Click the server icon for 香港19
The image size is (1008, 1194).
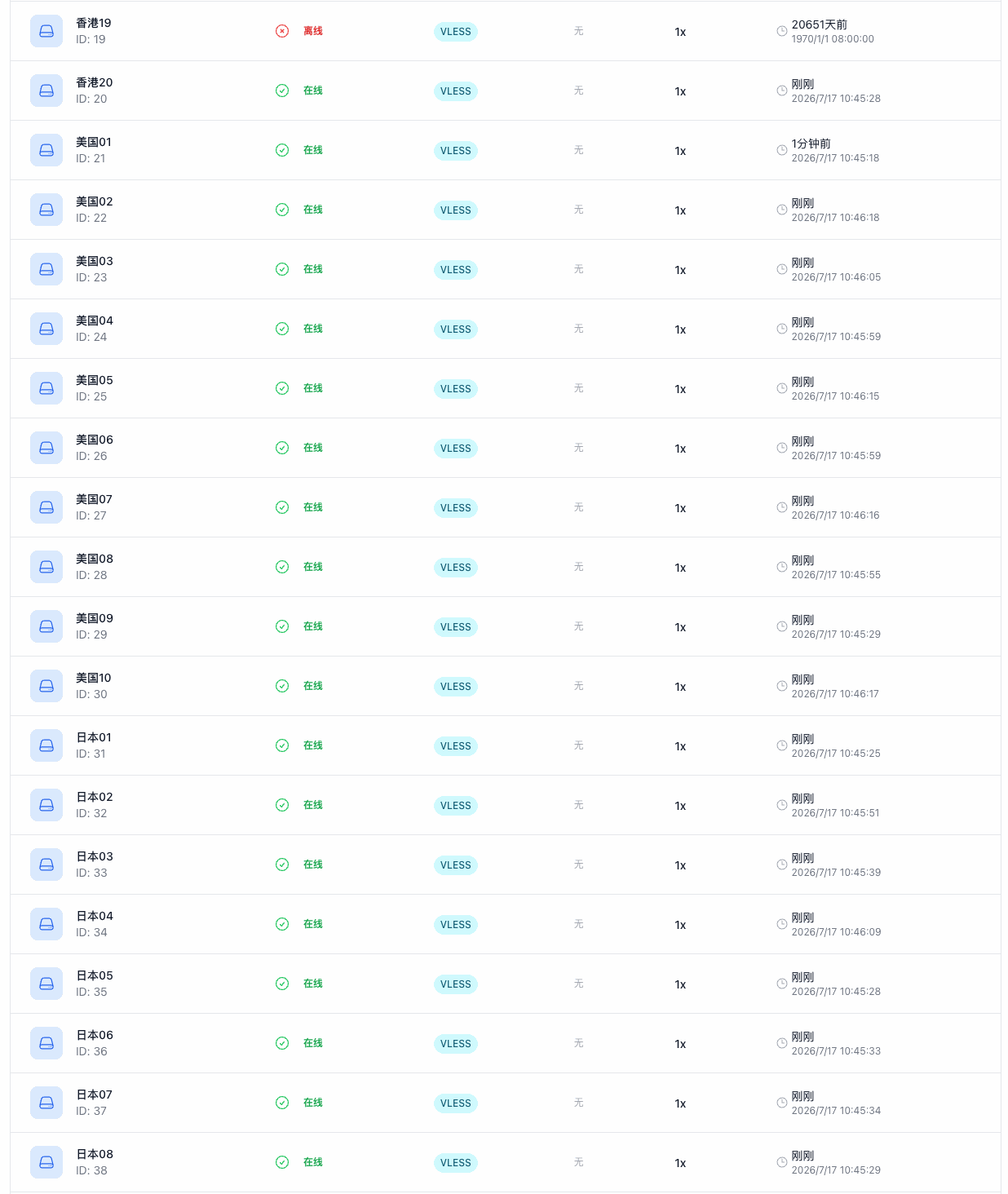[46, 31]
